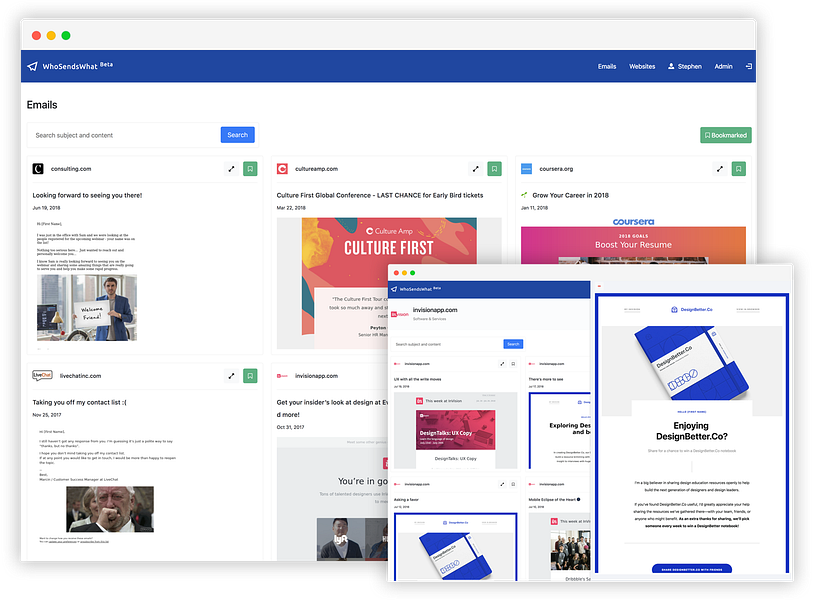Image resolution: width=814 pixels, height=600 pixels.
Task: Click the DesignBetter.Co logo in email preview
Action: 691,309
